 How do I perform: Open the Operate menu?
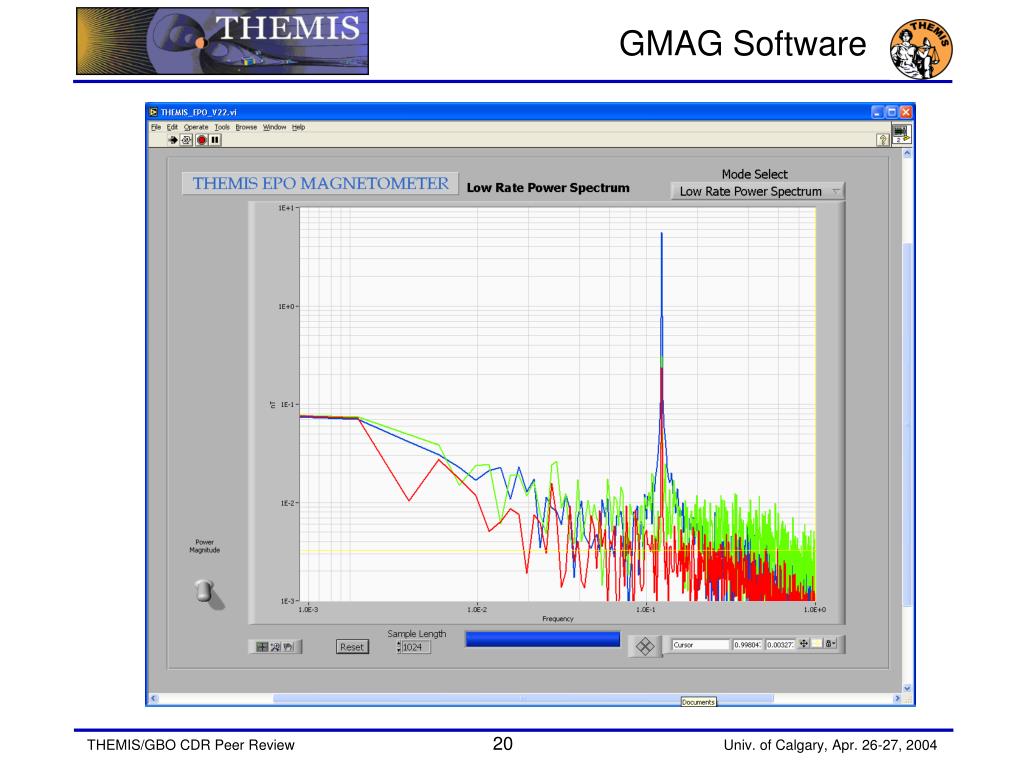pyautogui.click(x=196, y=127)
